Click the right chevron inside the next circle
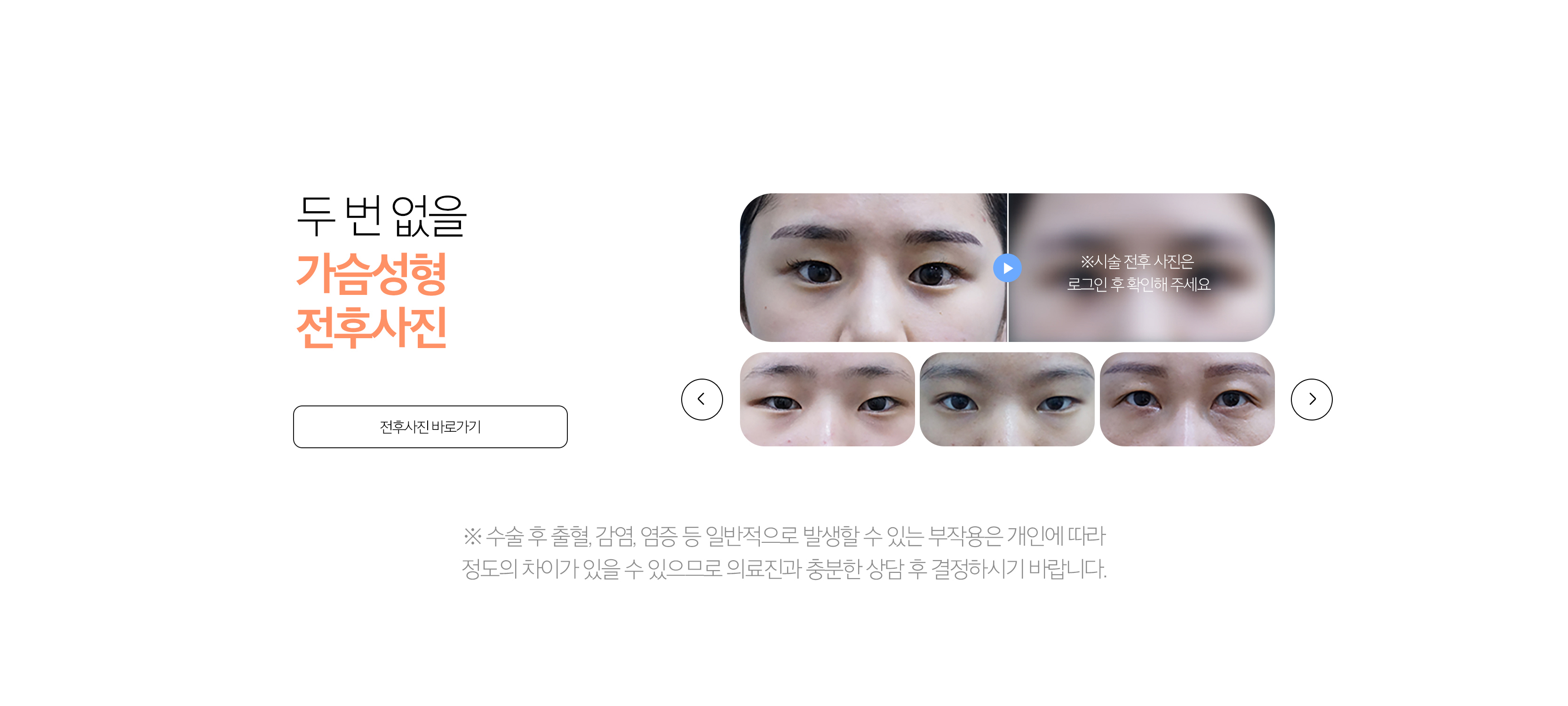1568x706 pixels. coord(1313,399)
